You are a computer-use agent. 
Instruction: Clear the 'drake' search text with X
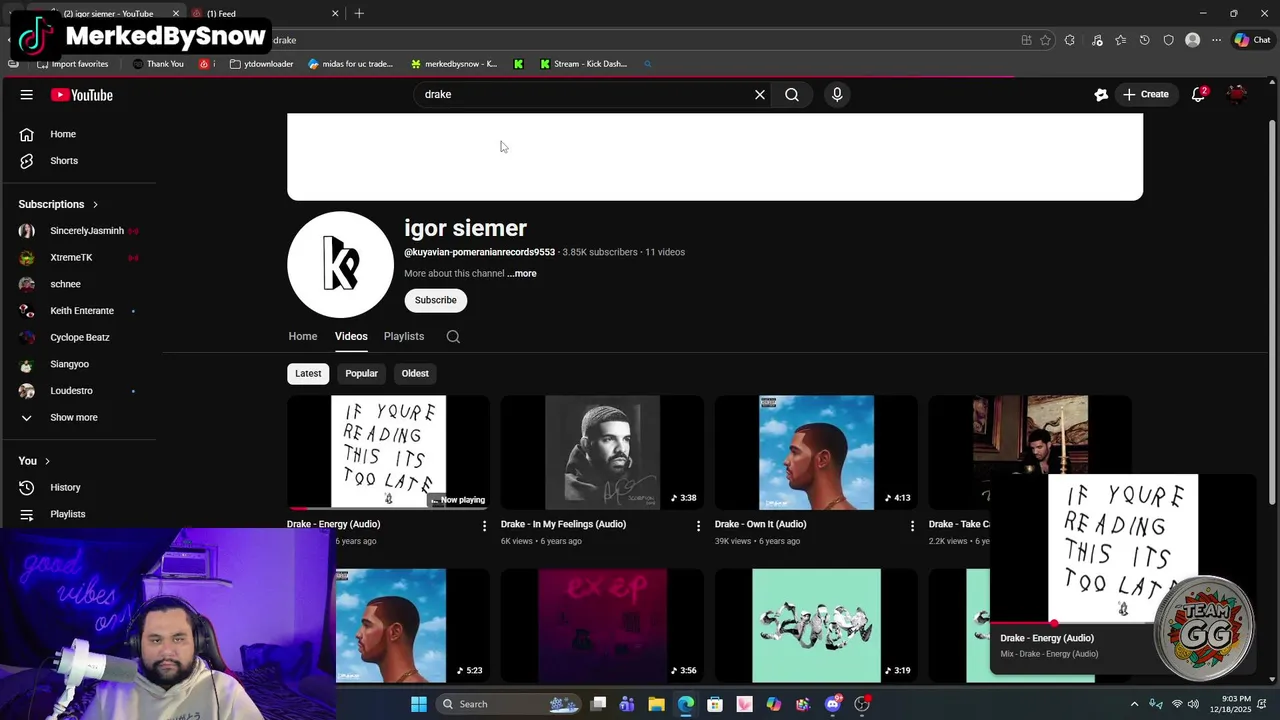[x=760, y=95]
